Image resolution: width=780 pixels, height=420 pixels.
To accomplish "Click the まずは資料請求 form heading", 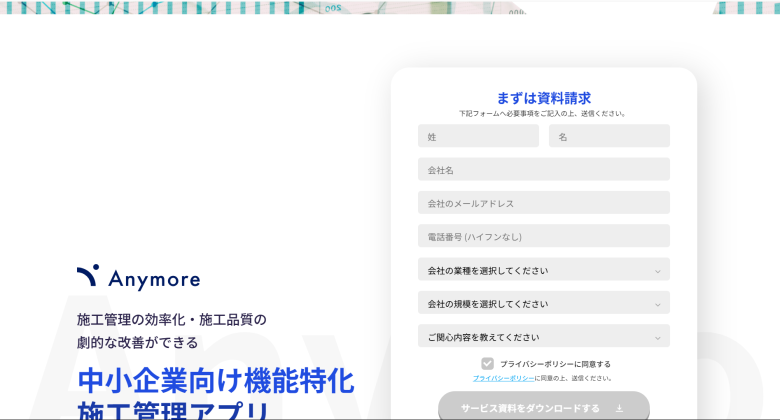I will click(543, 98).
